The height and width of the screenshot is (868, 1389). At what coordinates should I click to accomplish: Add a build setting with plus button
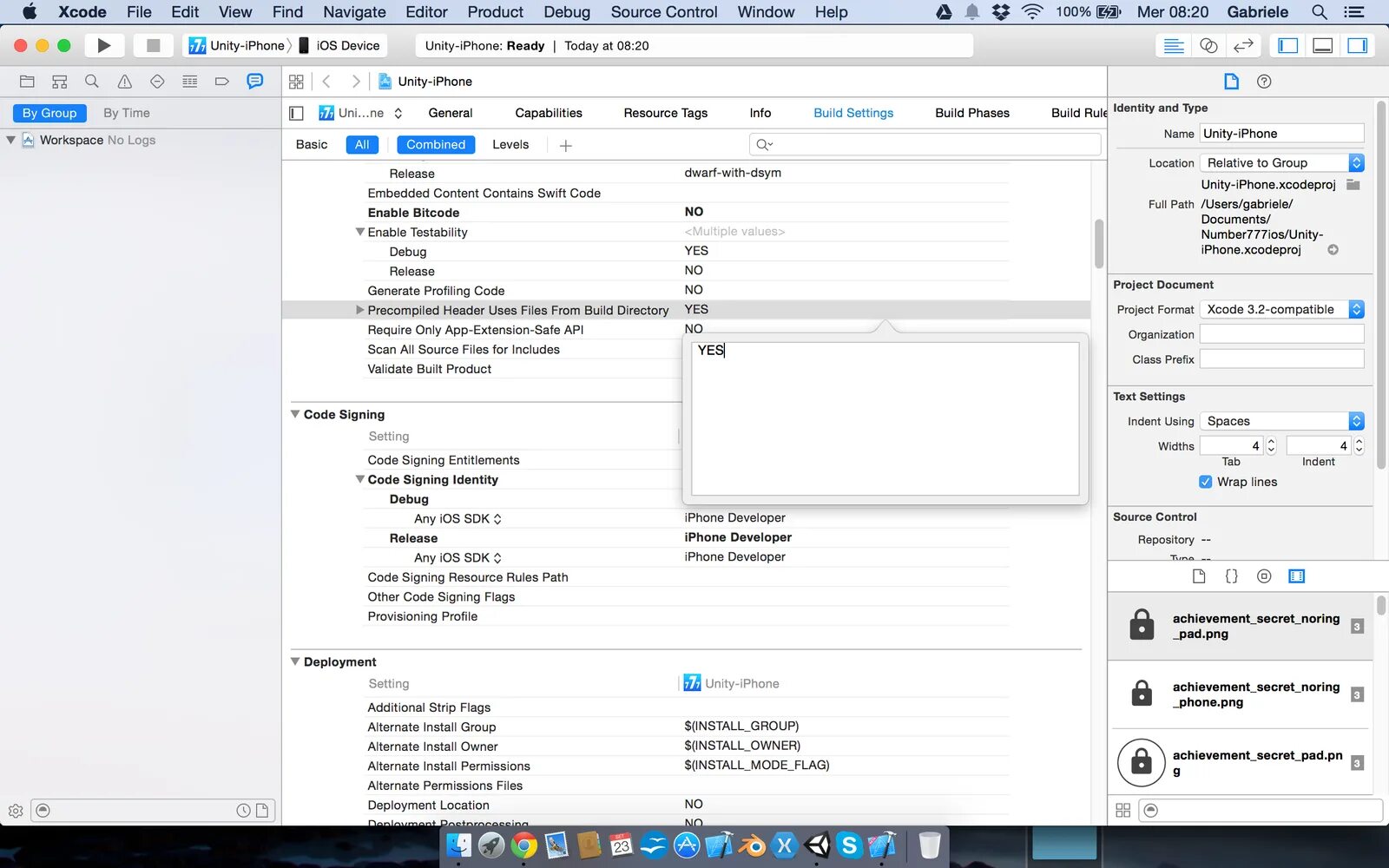[x=566, y=146]
